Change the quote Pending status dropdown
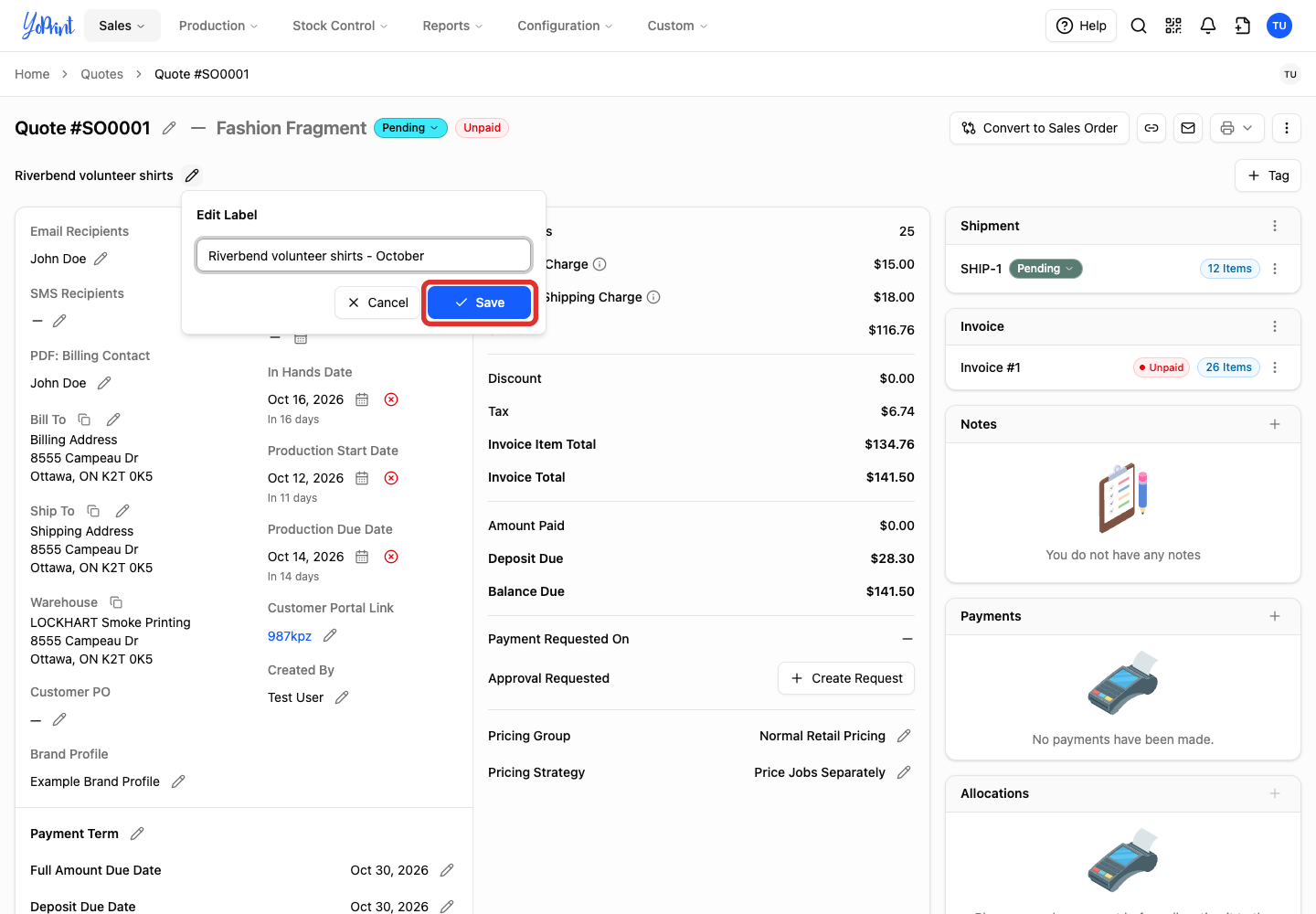This screenshot has width=1316, height=914. pos(410,128)
